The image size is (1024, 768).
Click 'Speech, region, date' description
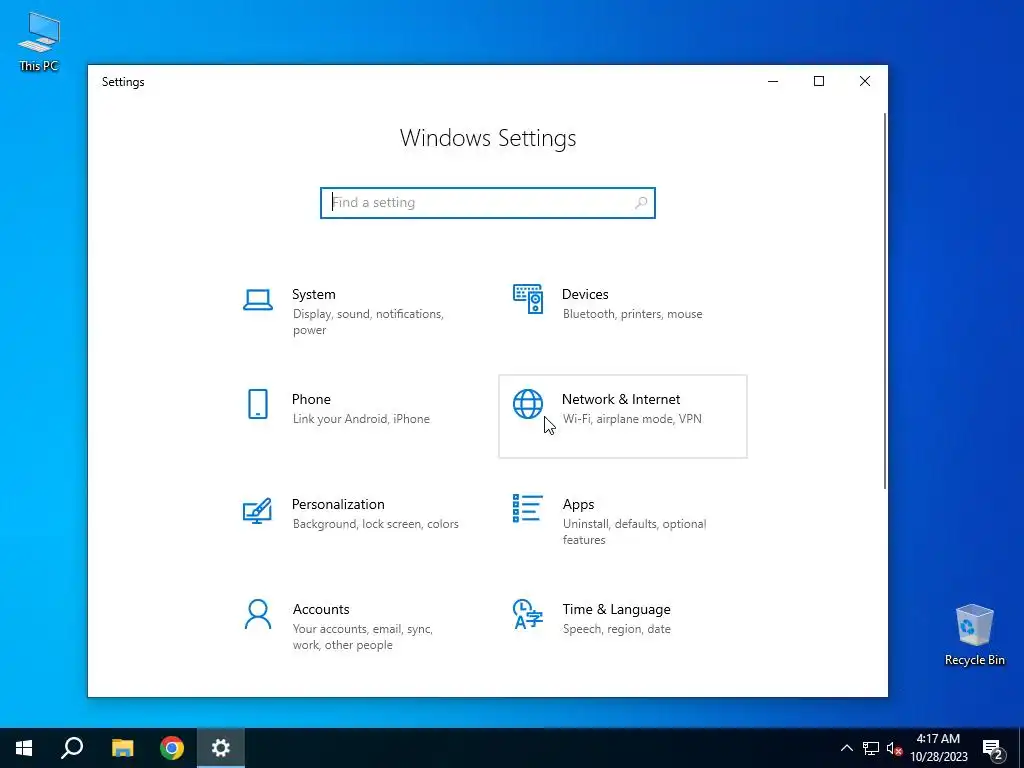coord(616,629)
